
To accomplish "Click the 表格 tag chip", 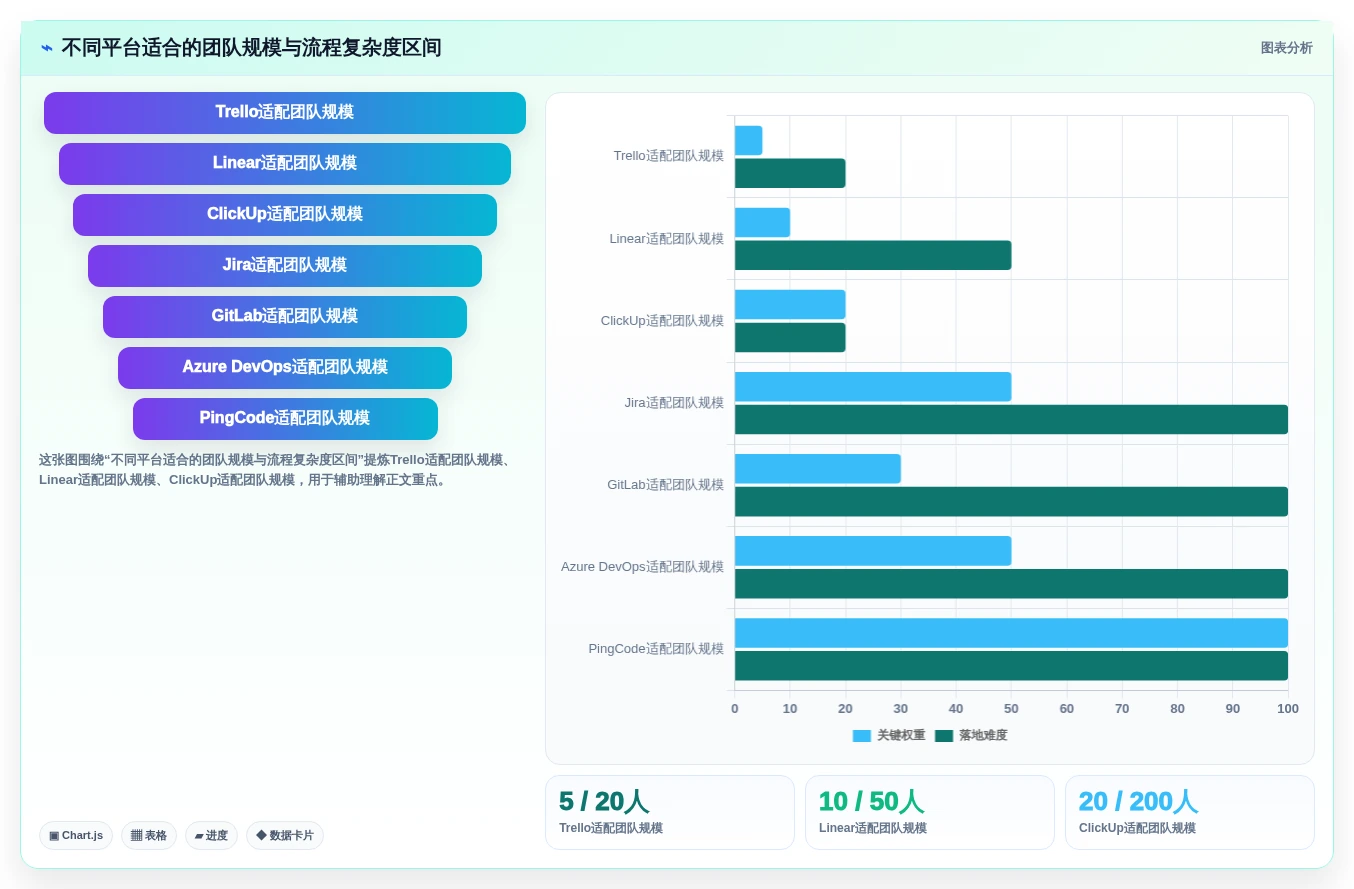I will 149,836.
